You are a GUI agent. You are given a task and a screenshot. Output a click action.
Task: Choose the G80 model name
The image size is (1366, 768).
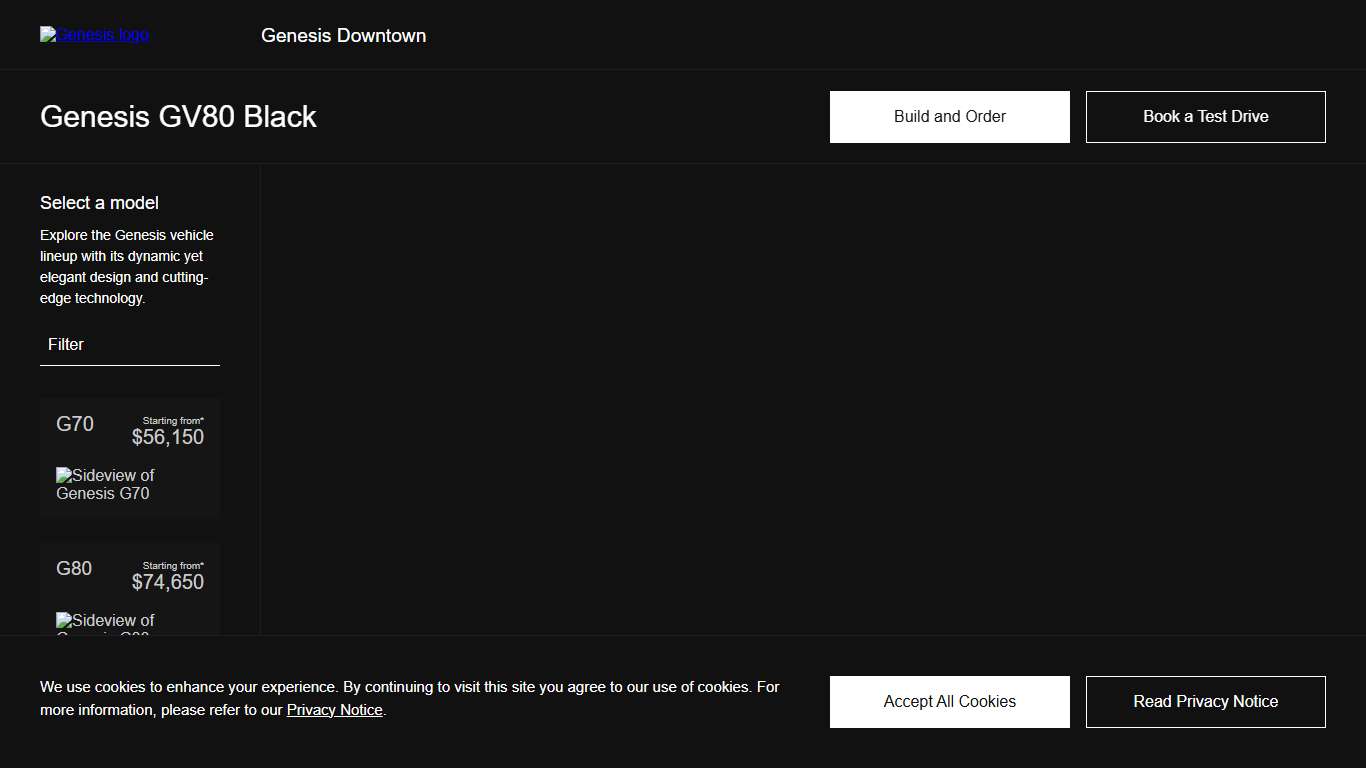pos(74,569)
